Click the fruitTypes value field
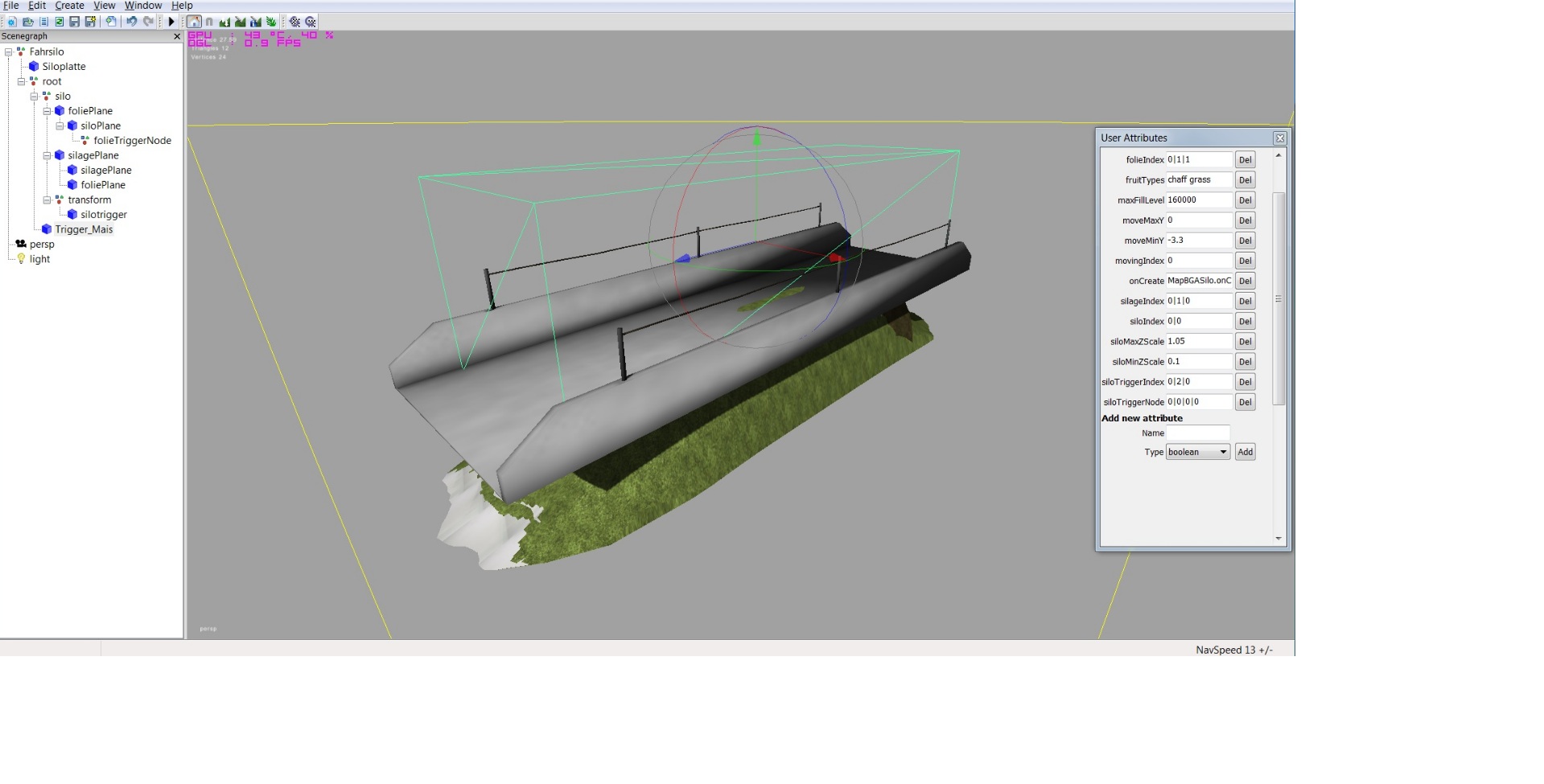Viewport: 1544px width, 784px height. (x=1199, y=180)
